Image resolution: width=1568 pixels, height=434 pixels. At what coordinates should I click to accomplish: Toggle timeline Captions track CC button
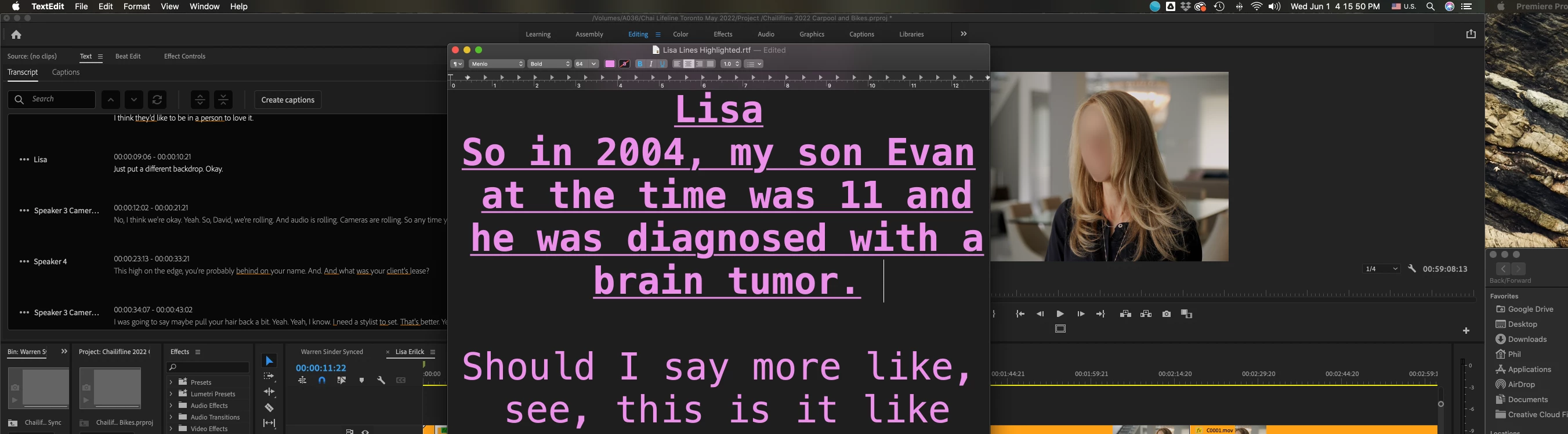(x=400, y=381)
